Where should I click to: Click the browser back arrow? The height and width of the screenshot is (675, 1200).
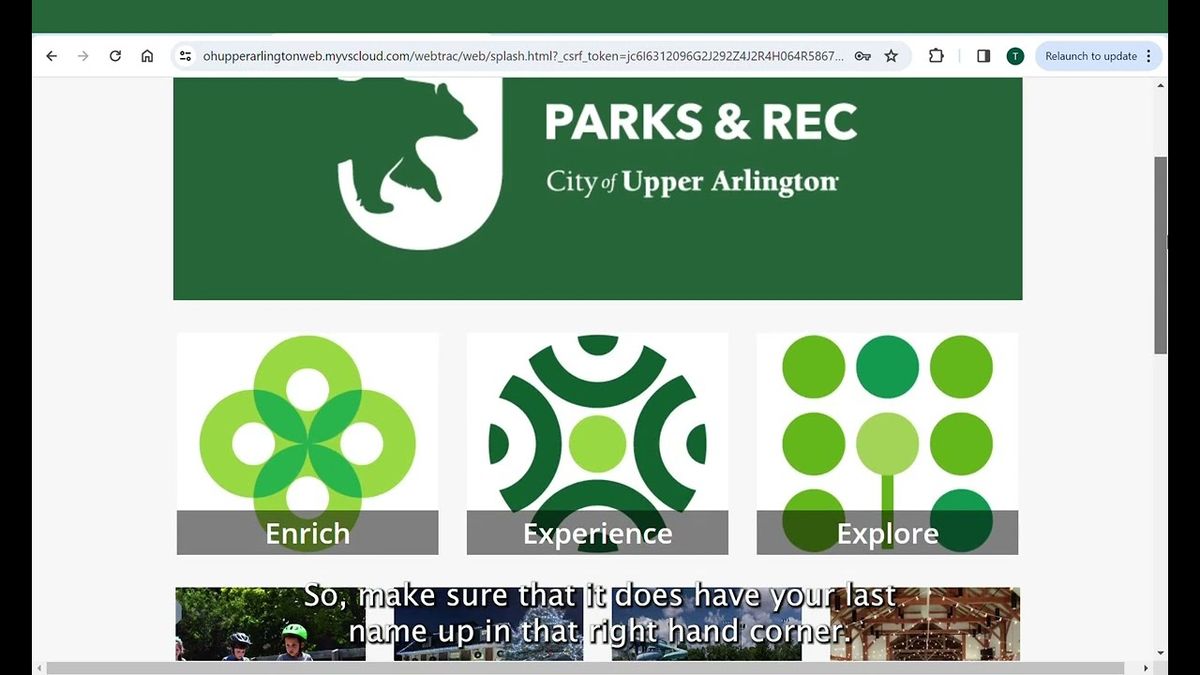coord(52,56)
